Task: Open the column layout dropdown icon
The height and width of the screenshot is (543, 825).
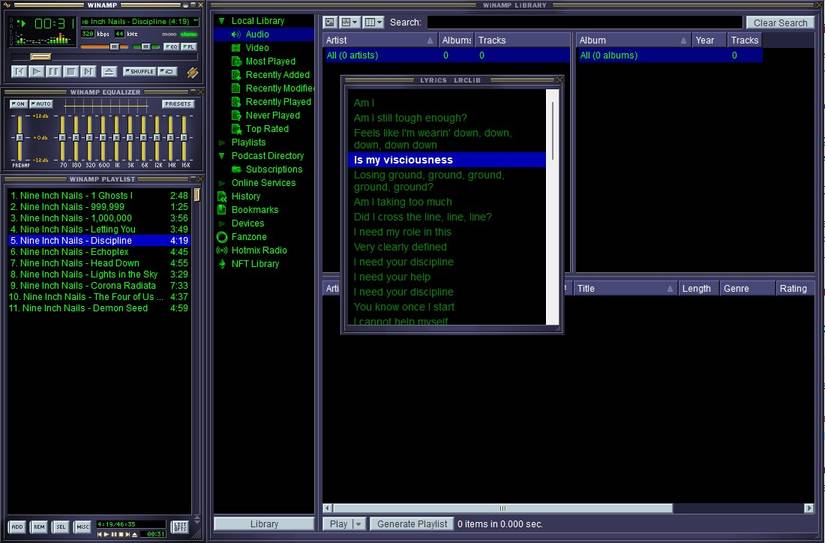Action: click(373, 22)
